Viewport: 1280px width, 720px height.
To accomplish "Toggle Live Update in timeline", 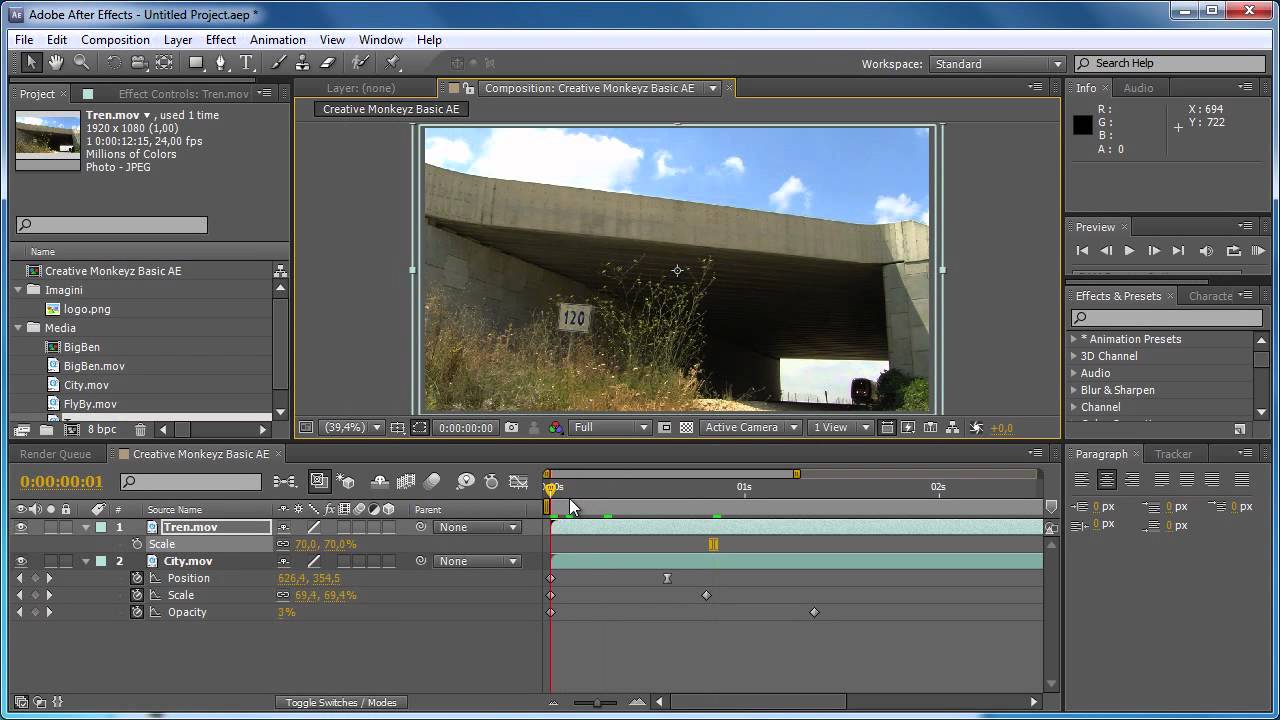I will point(319,481).
